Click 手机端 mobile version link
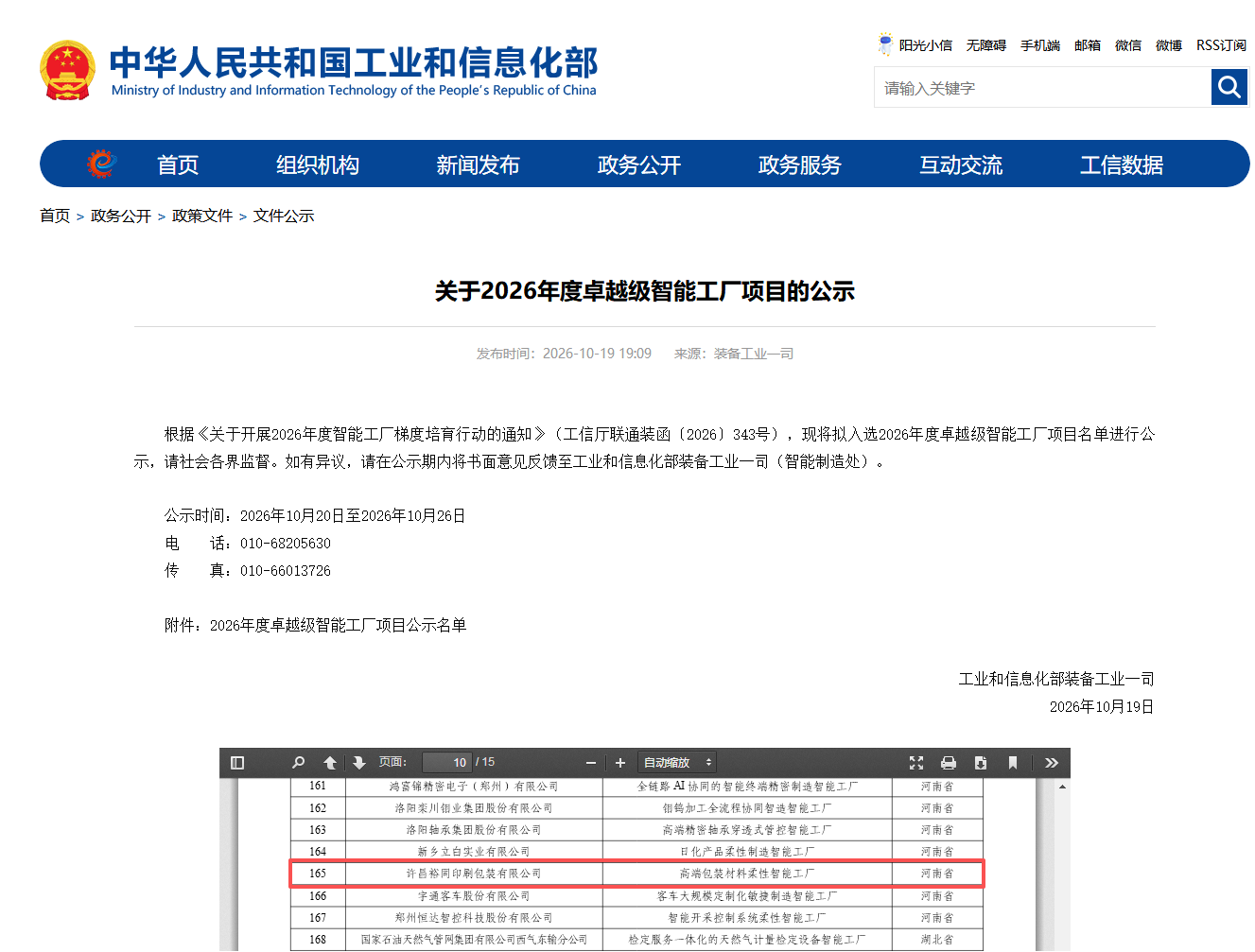The width and height of the screenshot is (1255, 952). (1040, 45)
